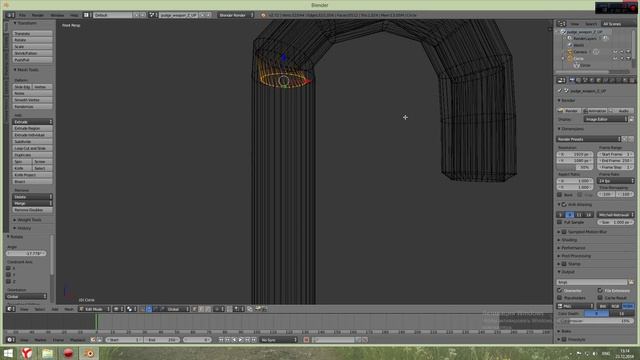Open the Render menu in top bar
Screen dimensions: 640x360
(38, 15)
